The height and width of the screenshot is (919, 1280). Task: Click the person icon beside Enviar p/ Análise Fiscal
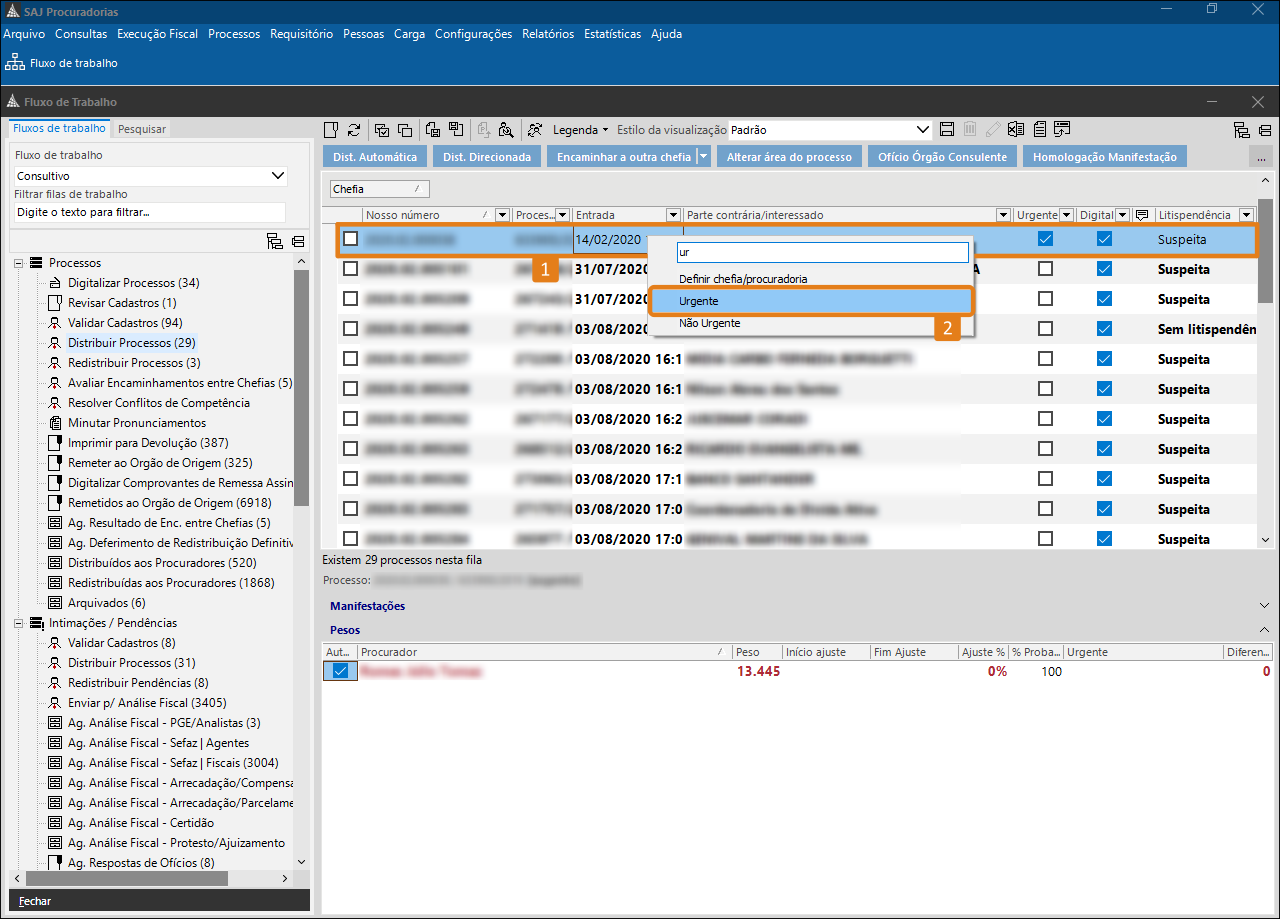pyautogui.click(x=56, y=703)
